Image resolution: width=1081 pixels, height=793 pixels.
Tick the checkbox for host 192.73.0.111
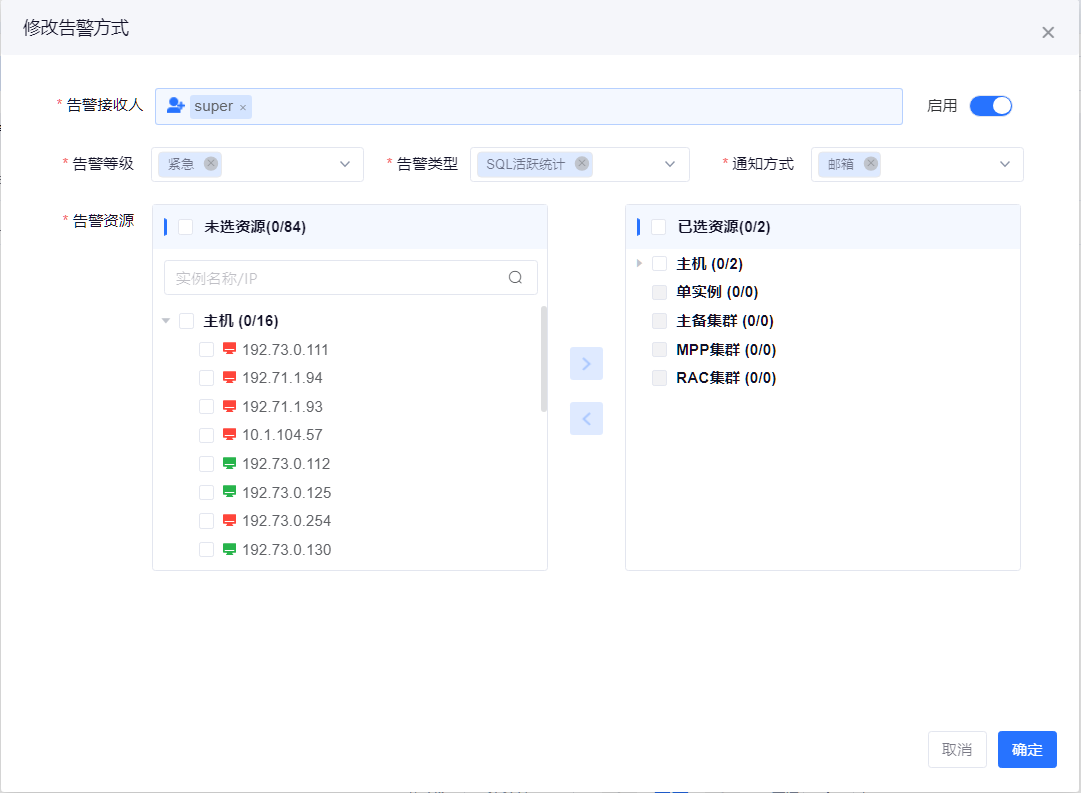coord(206,350)
